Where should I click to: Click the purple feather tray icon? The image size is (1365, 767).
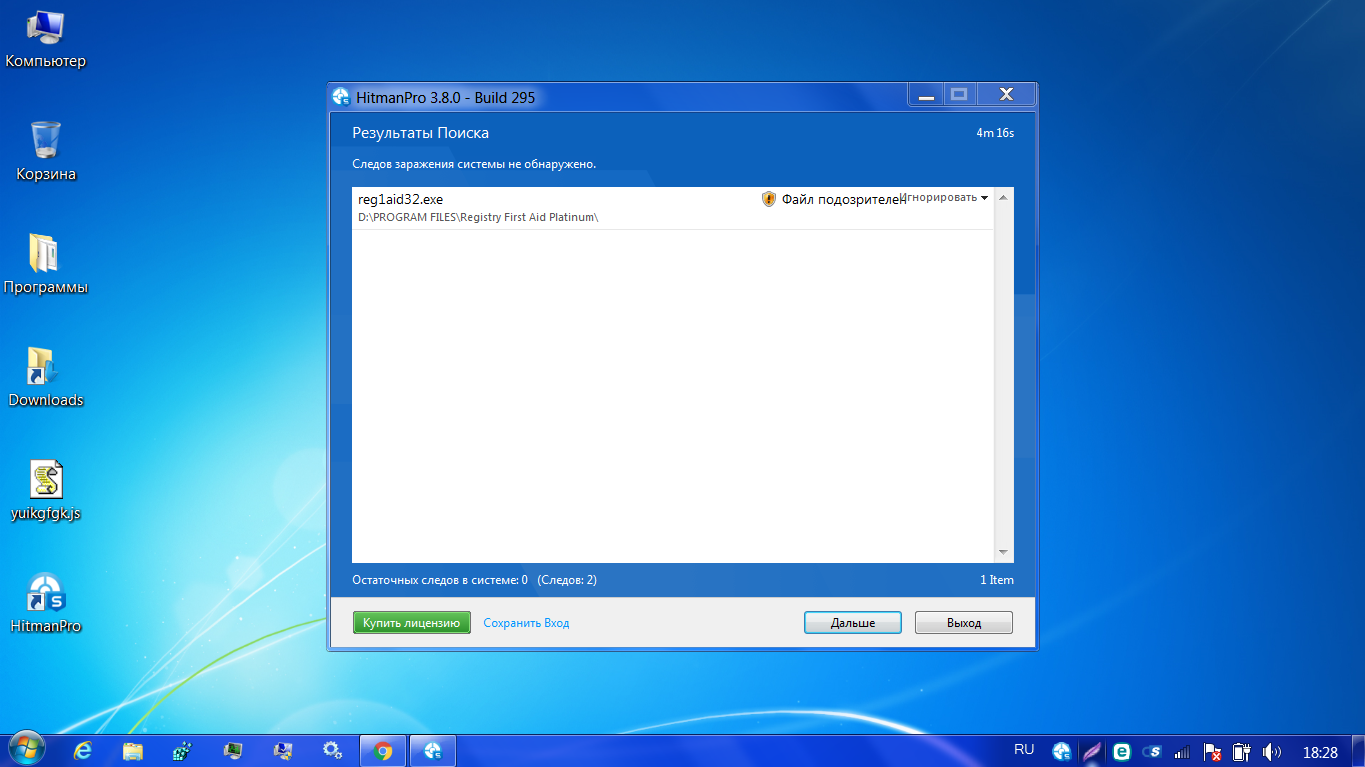(1092, 751)
